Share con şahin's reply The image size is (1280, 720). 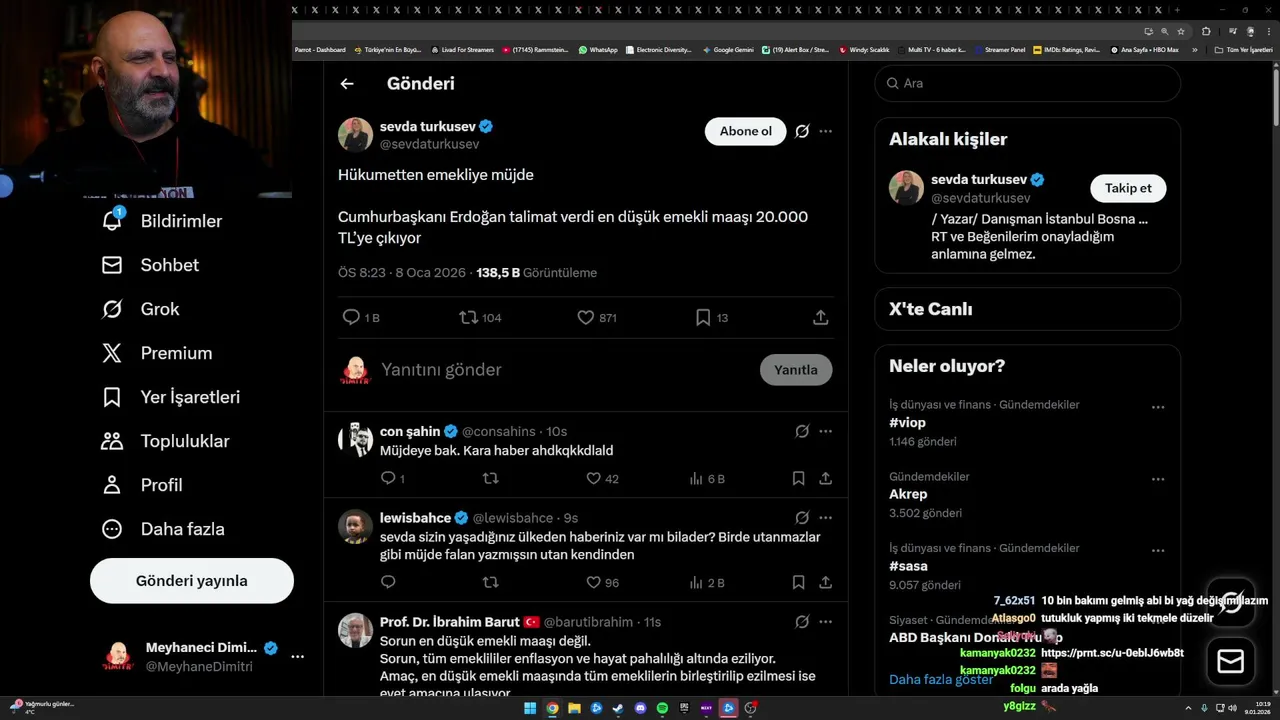[826, 479]
